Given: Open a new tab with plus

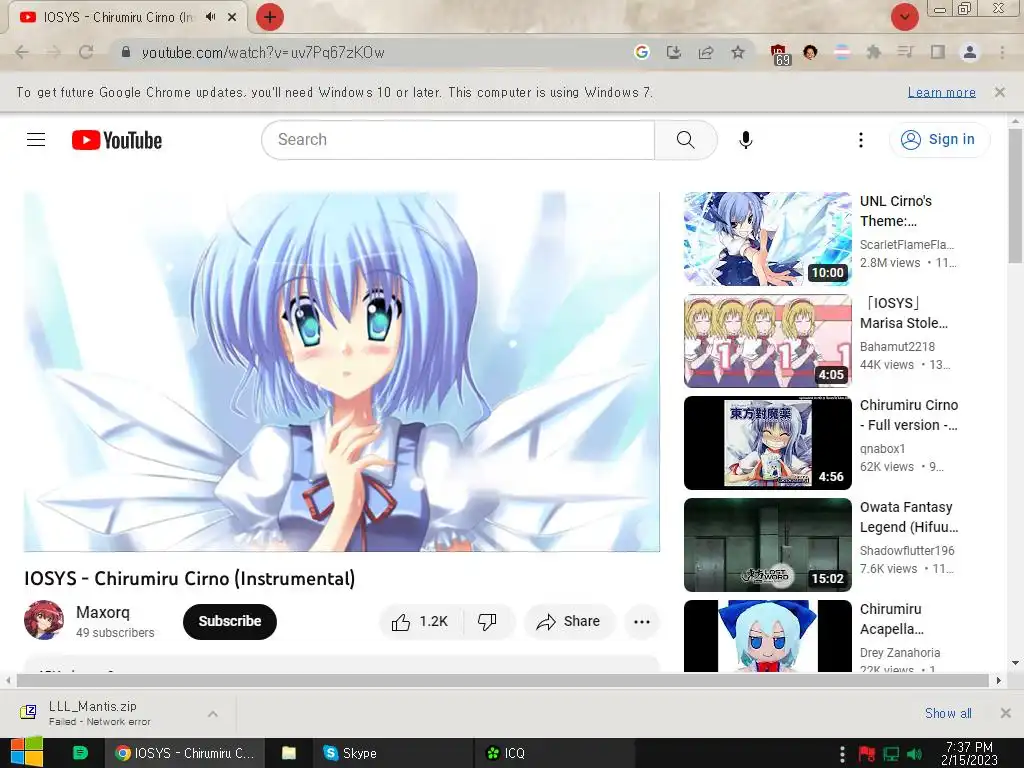Looking at the screenshot, I should pos(270,17).
